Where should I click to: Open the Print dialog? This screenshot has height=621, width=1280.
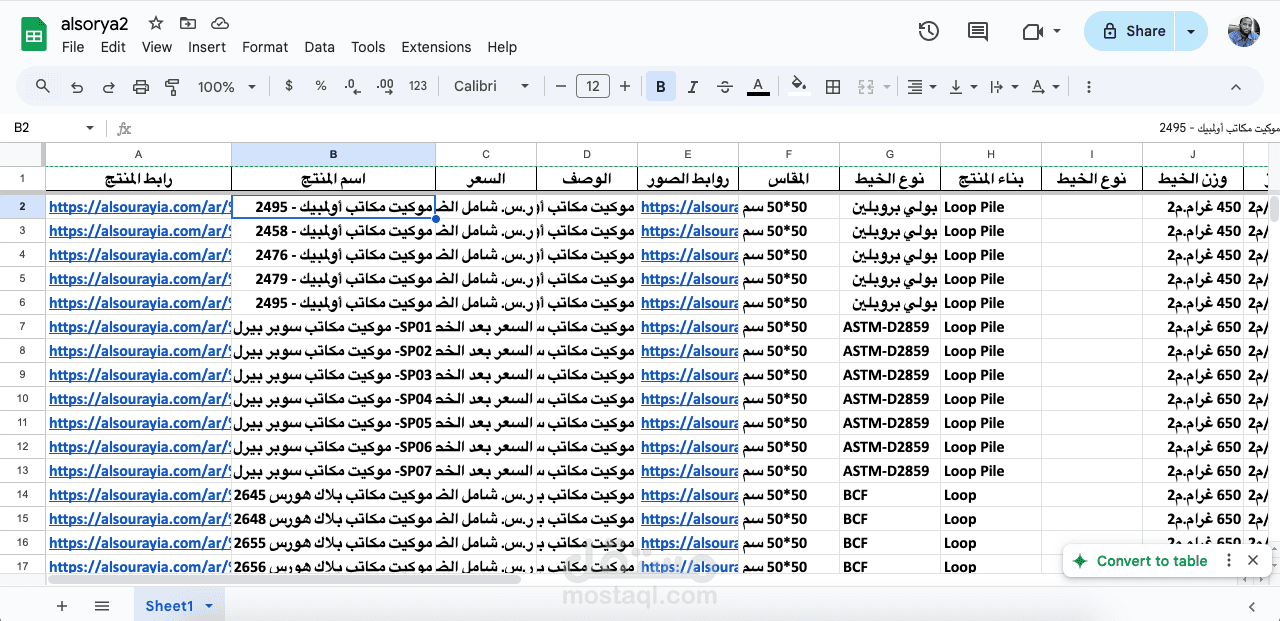pos(139,86)
